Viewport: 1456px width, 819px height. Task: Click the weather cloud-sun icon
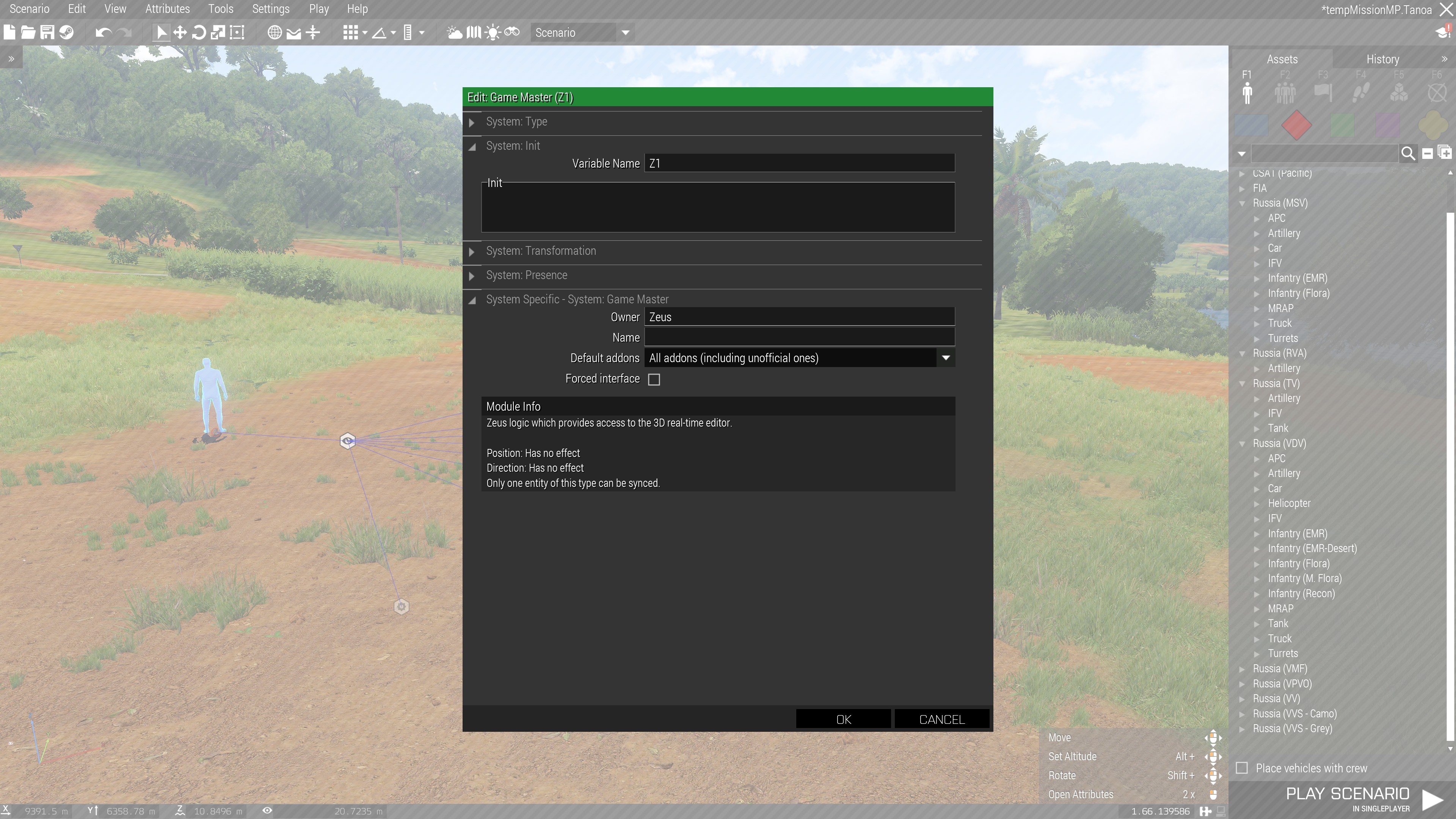[x=455, y=32]
